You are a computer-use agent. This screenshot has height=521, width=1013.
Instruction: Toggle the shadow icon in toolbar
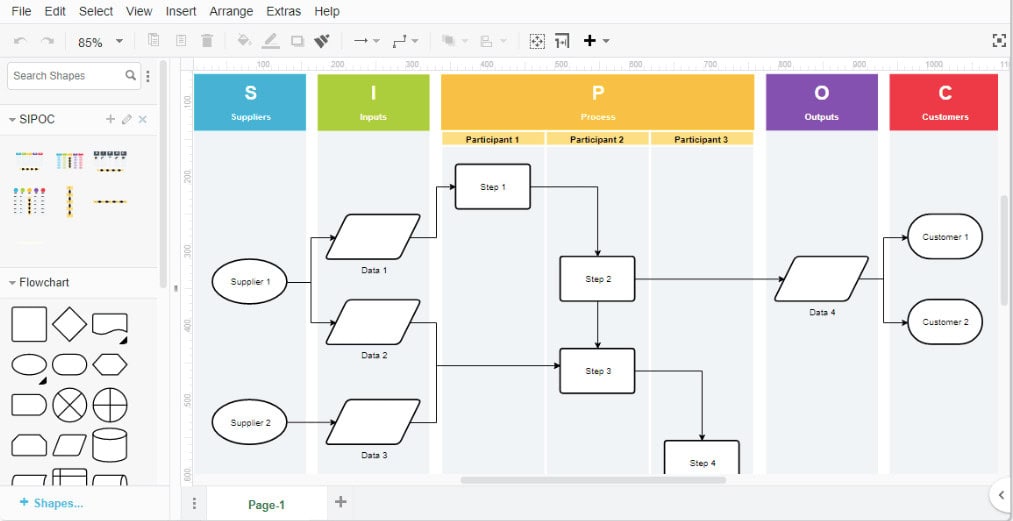pos(297,41)
